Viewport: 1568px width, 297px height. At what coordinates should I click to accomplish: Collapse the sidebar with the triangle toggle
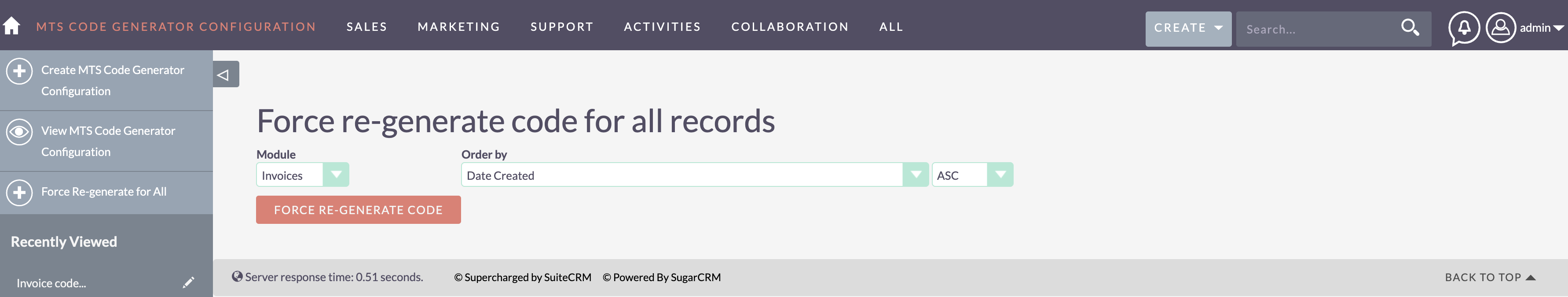[x=226, y=74]
